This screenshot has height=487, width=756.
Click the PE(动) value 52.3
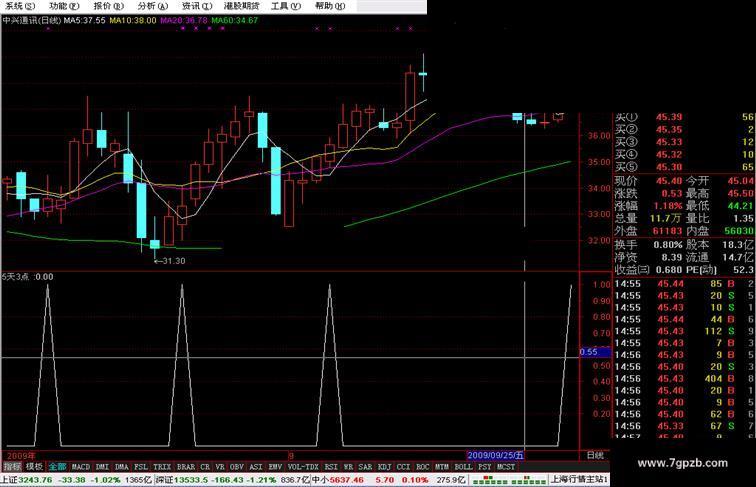744,270
